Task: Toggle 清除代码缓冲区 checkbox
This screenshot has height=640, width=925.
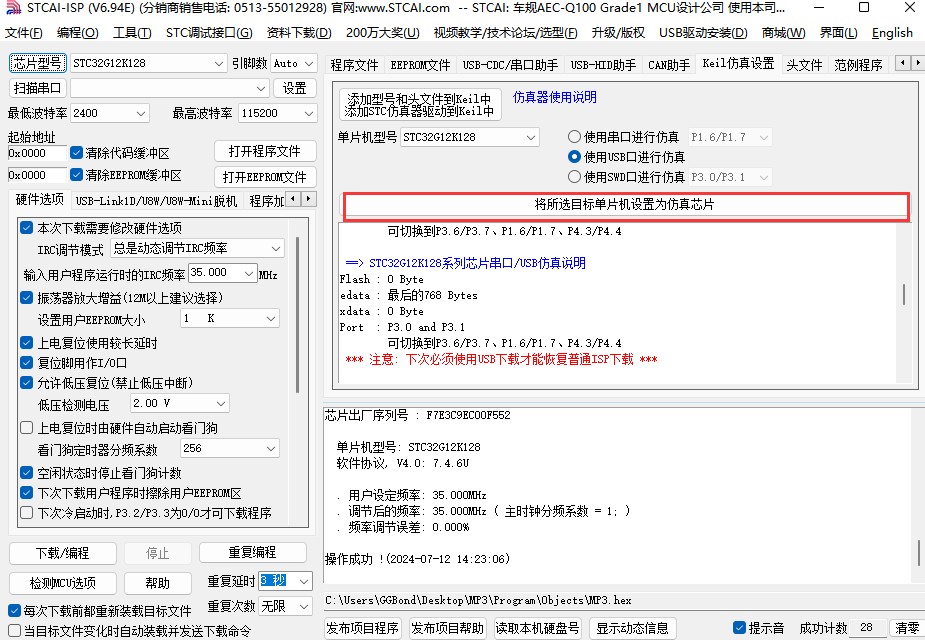Action: tap(76, 153)
